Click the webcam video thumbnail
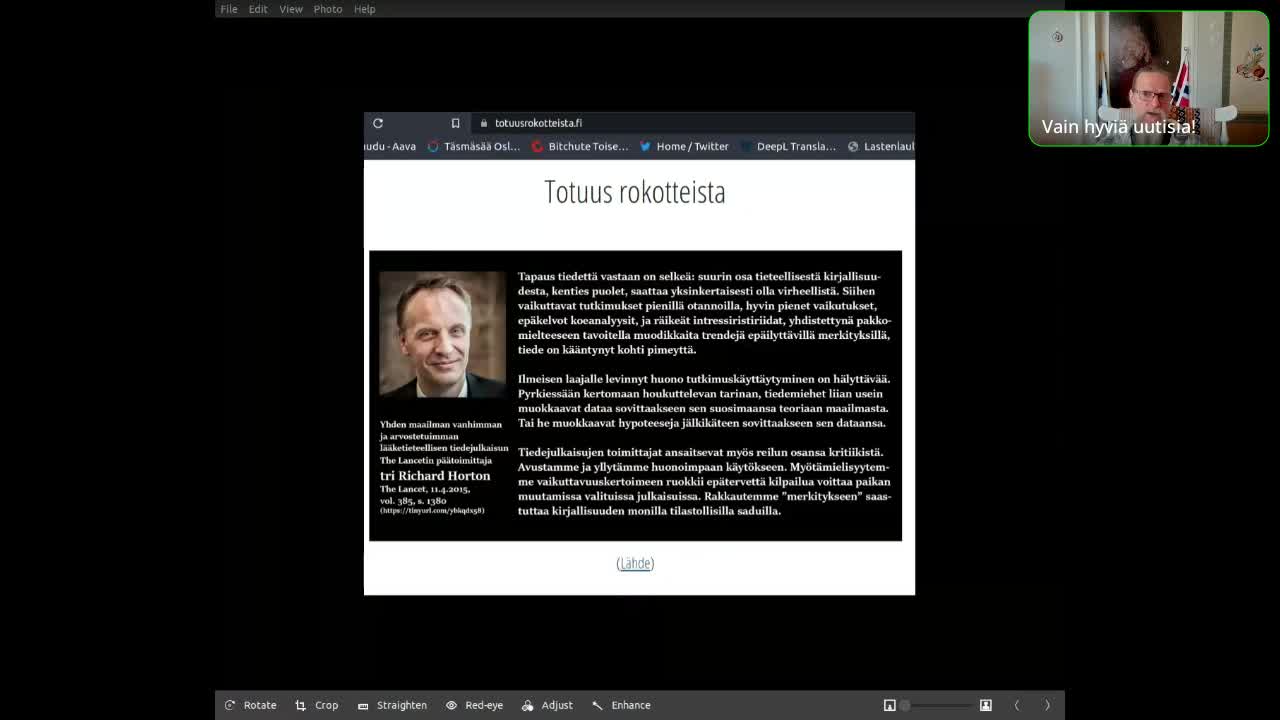The height and width of the screenshot is (720, 1280). [x=1149, y=79]
